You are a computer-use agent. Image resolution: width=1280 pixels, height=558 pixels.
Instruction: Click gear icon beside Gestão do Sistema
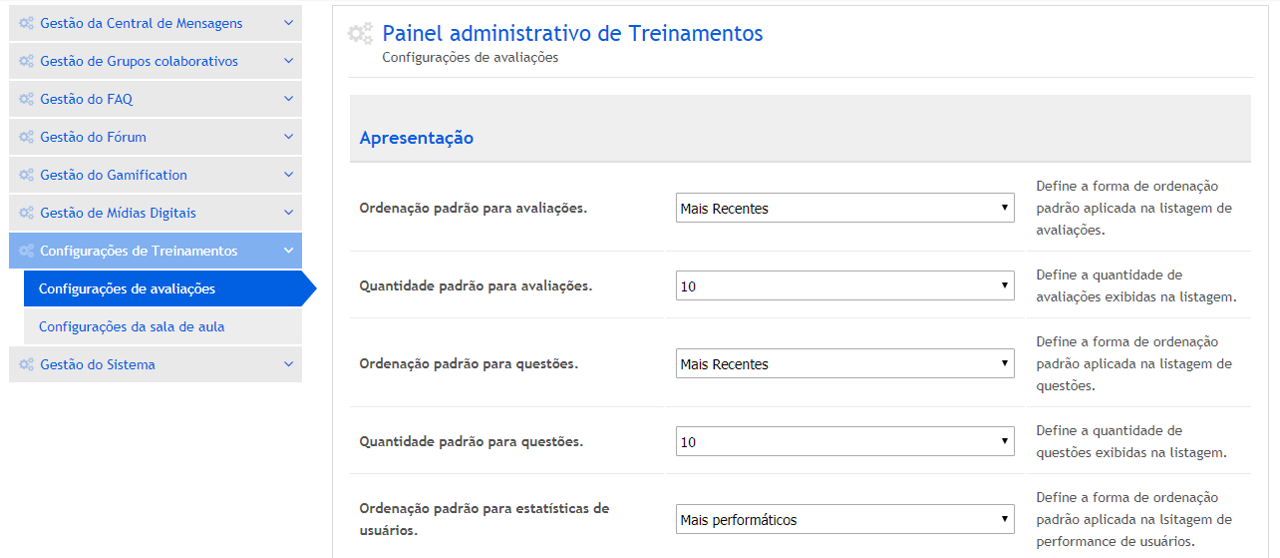(26, 365)
